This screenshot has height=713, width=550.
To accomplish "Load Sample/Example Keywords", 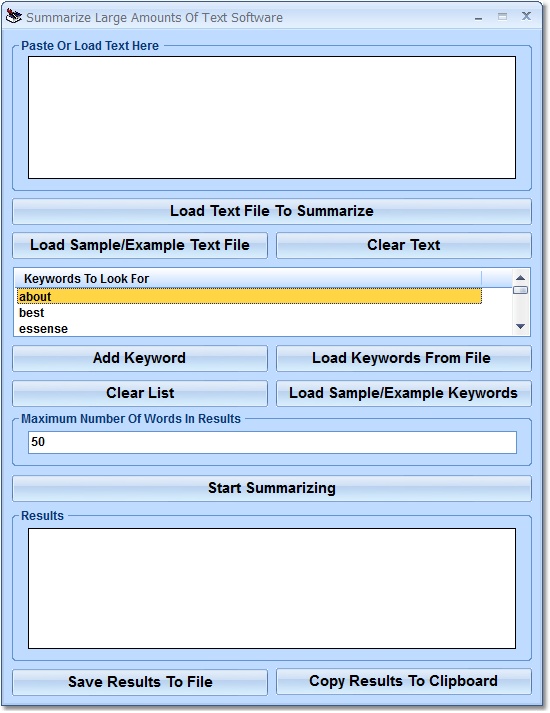I will [404, 393].
